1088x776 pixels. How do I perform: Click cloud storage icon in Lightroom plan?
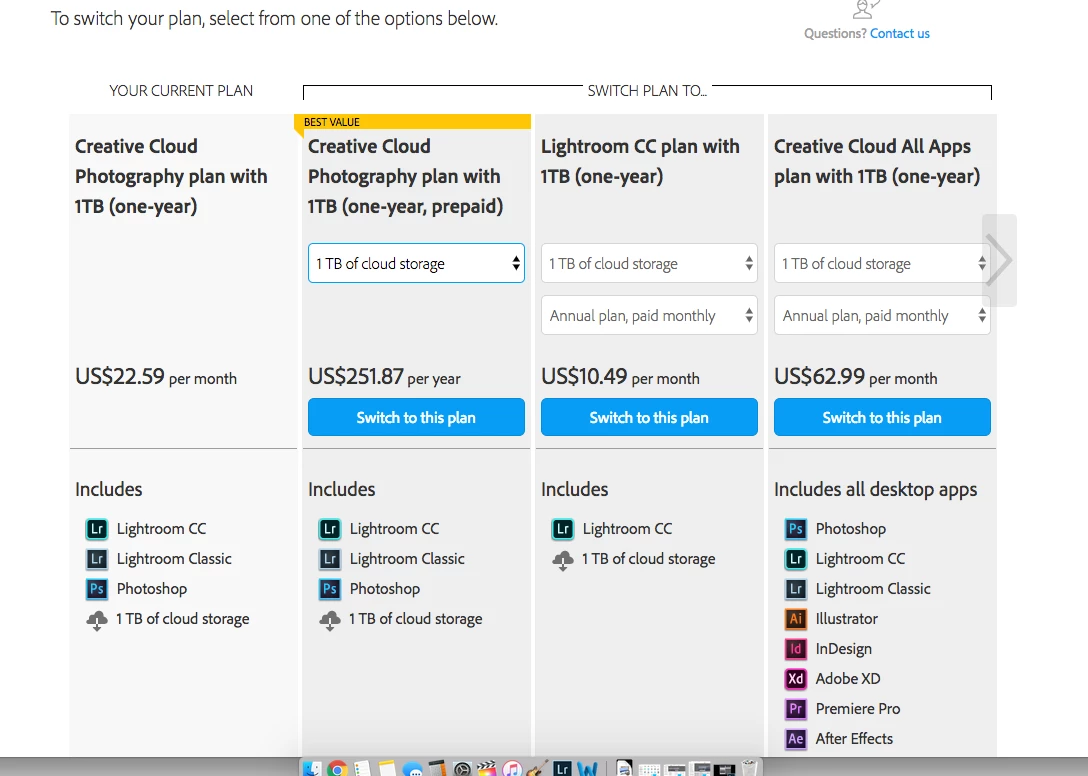(x=563, y=560)
